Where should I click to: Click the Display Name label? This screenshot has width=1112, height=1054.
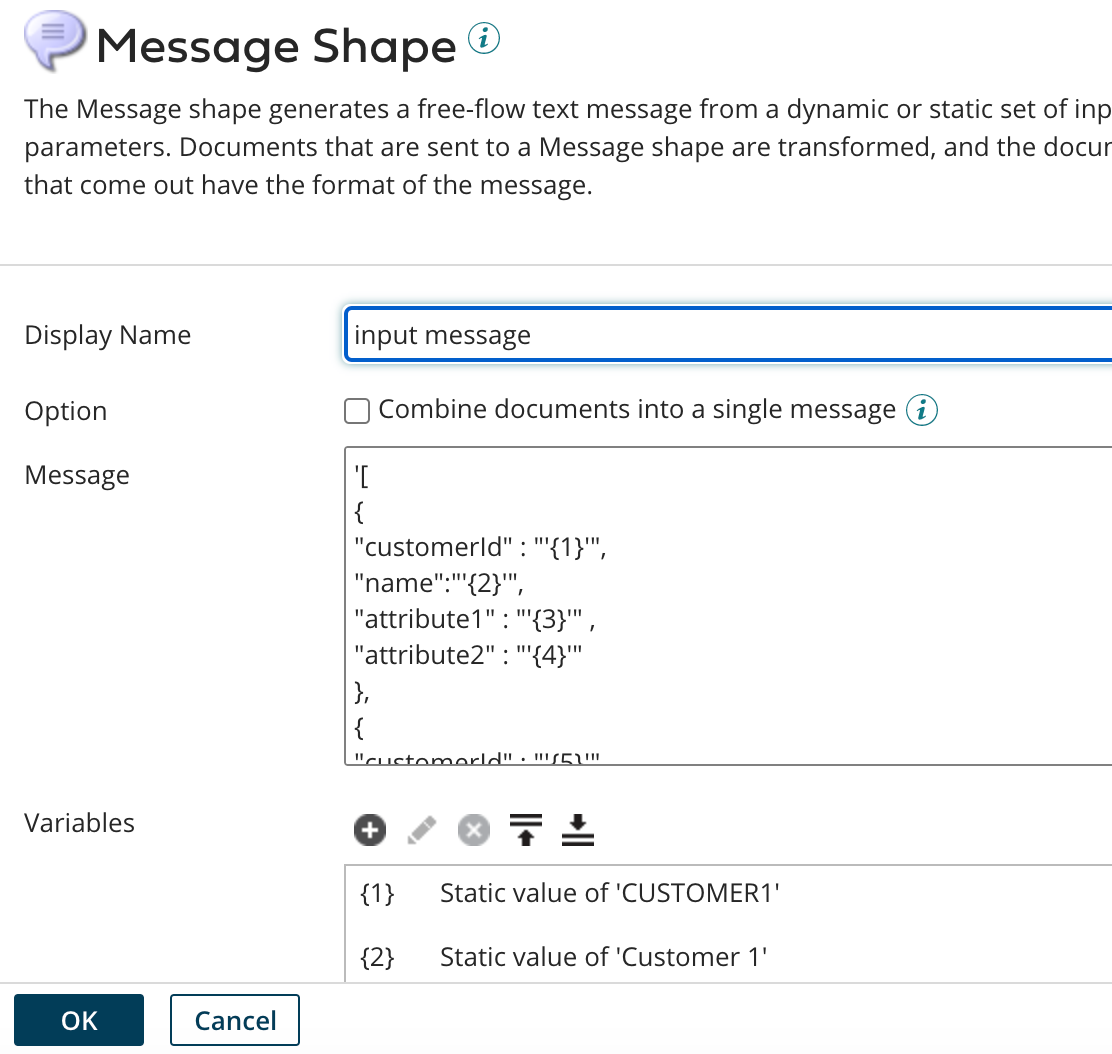(108, 335)
